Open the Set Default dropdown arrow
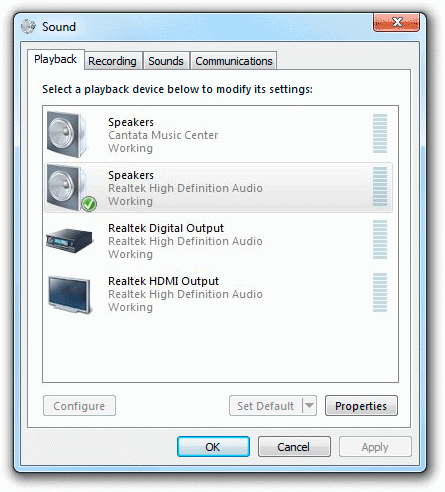 [310, 406]
